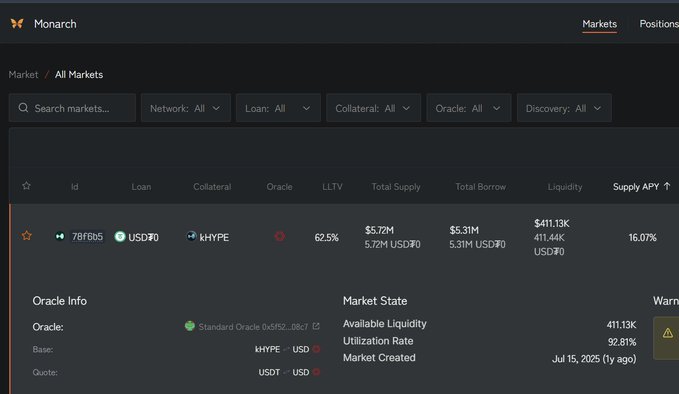The image size is (679, 394).
Task: Click the red icon on the Quote feed
Action: coord(317,372)
